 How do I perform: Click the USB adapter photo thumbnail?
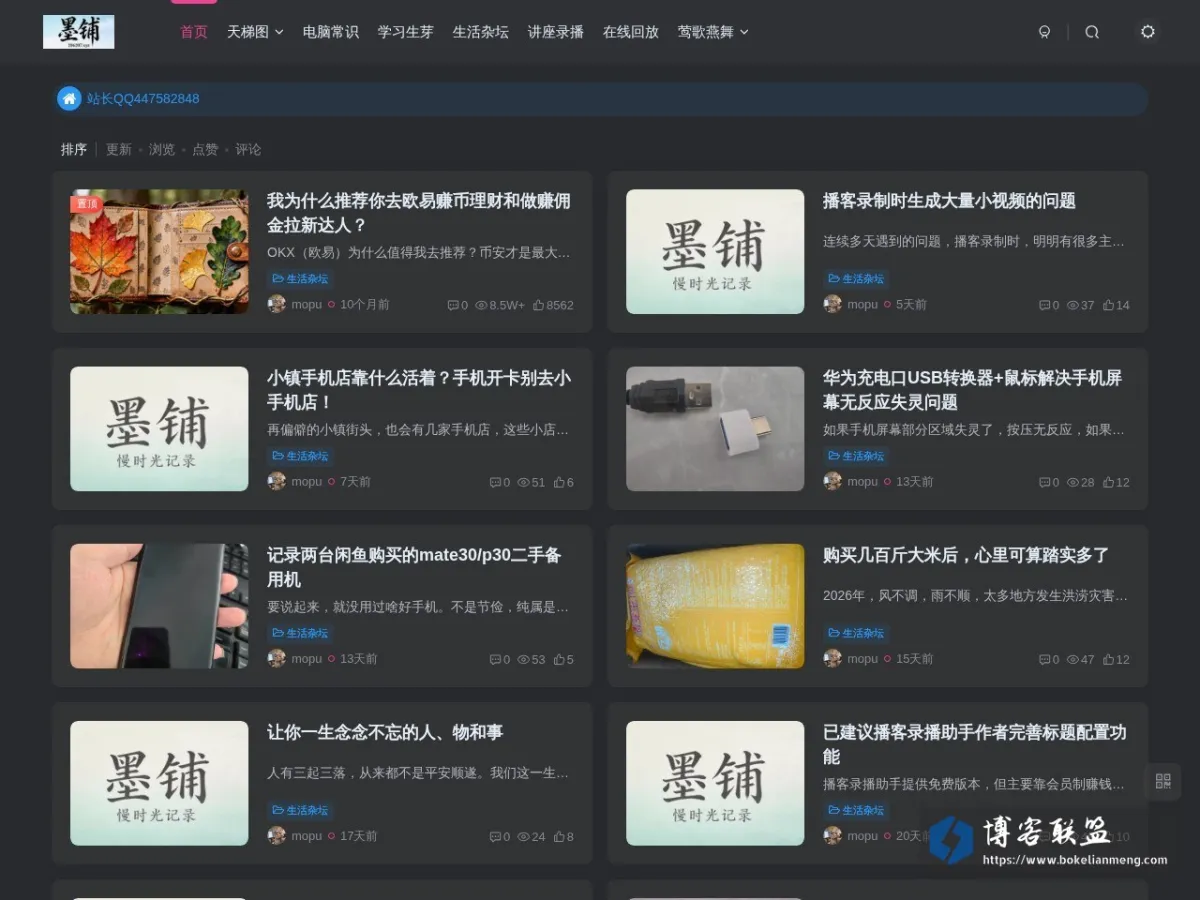tap(715, 429)
